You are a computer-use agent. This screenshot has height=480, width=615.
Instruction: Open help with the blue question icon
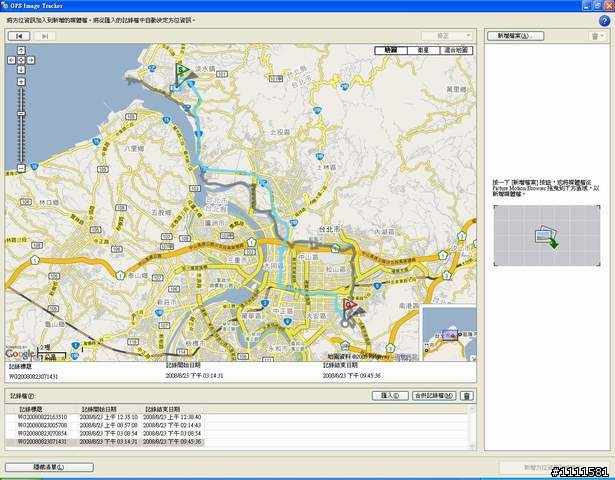coord(604,21)
